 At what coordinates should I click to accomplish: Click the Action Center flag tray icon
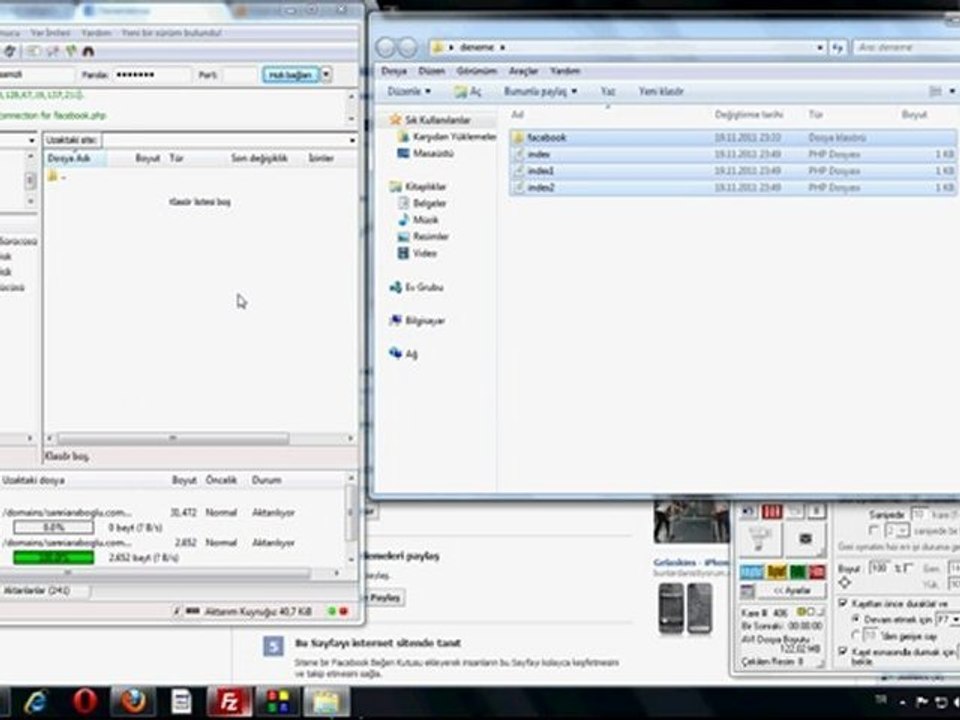[921, 702]
